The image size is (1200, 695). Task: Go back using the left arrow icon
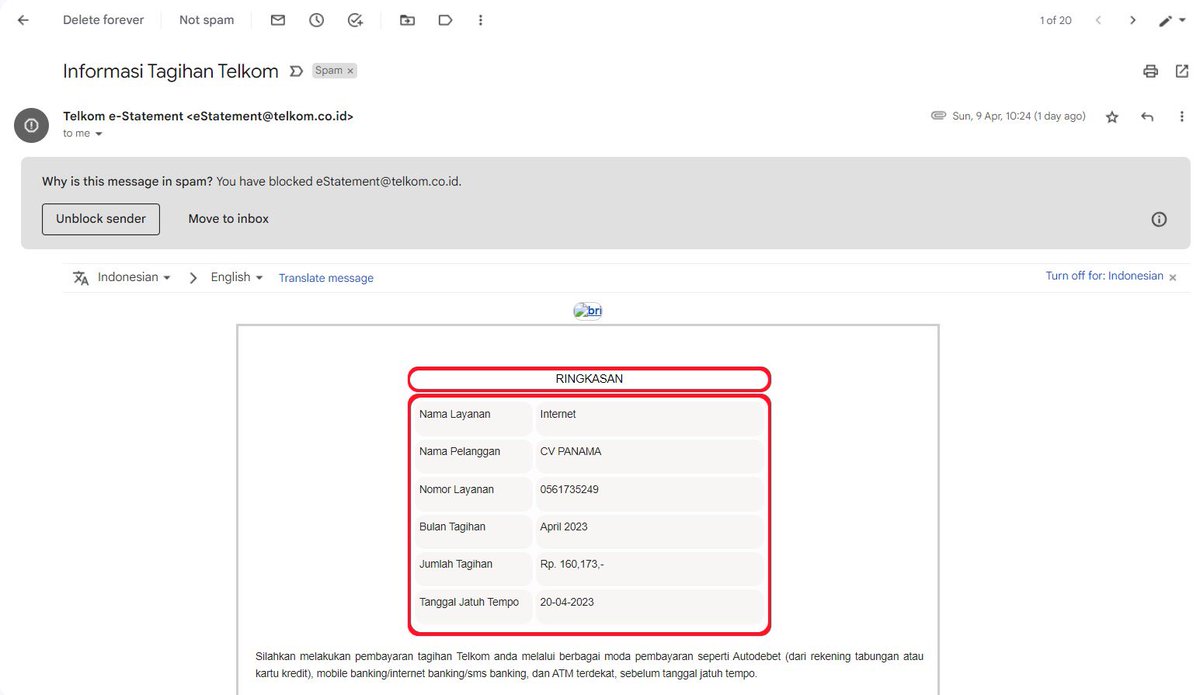(x=23, y=20)
